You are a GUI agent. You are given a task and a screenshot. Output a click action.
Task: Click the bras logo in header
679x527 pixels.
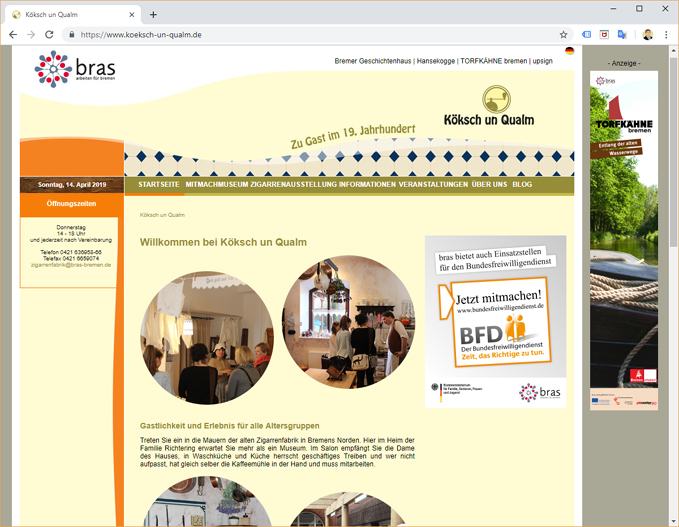tap(74, 69)
